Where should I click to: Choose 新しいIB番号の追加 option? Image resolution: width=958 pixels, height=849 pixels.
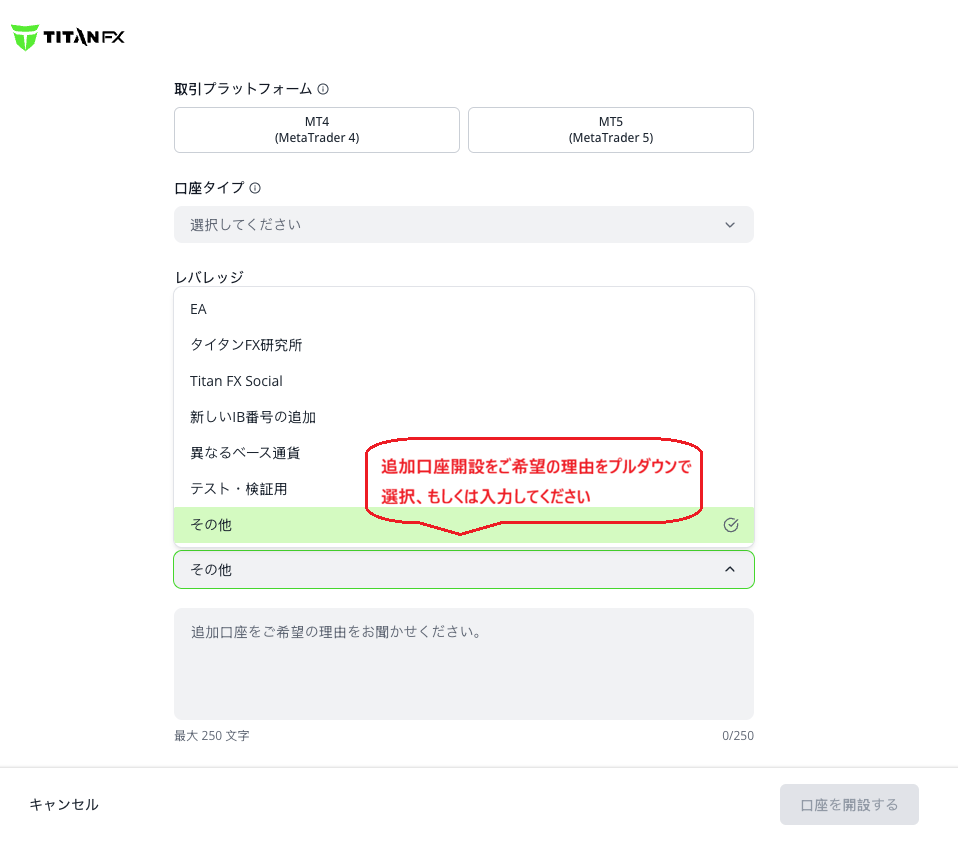pos(464,417)
